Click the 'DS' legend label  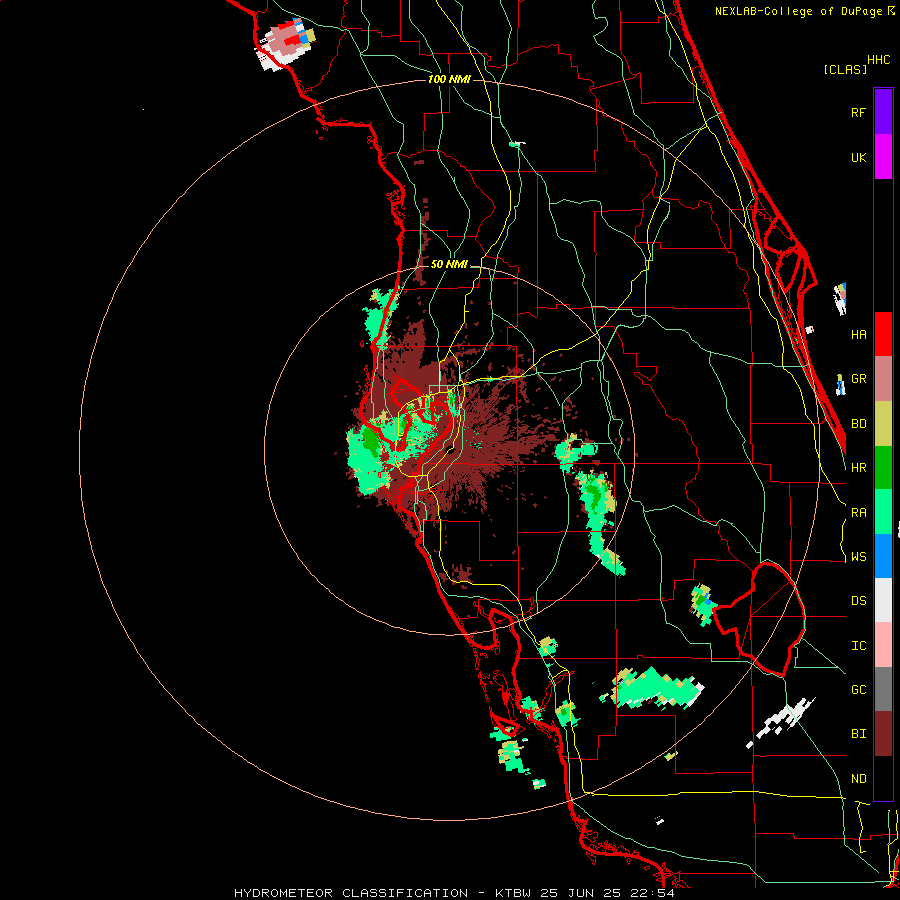tap(859, 601)
